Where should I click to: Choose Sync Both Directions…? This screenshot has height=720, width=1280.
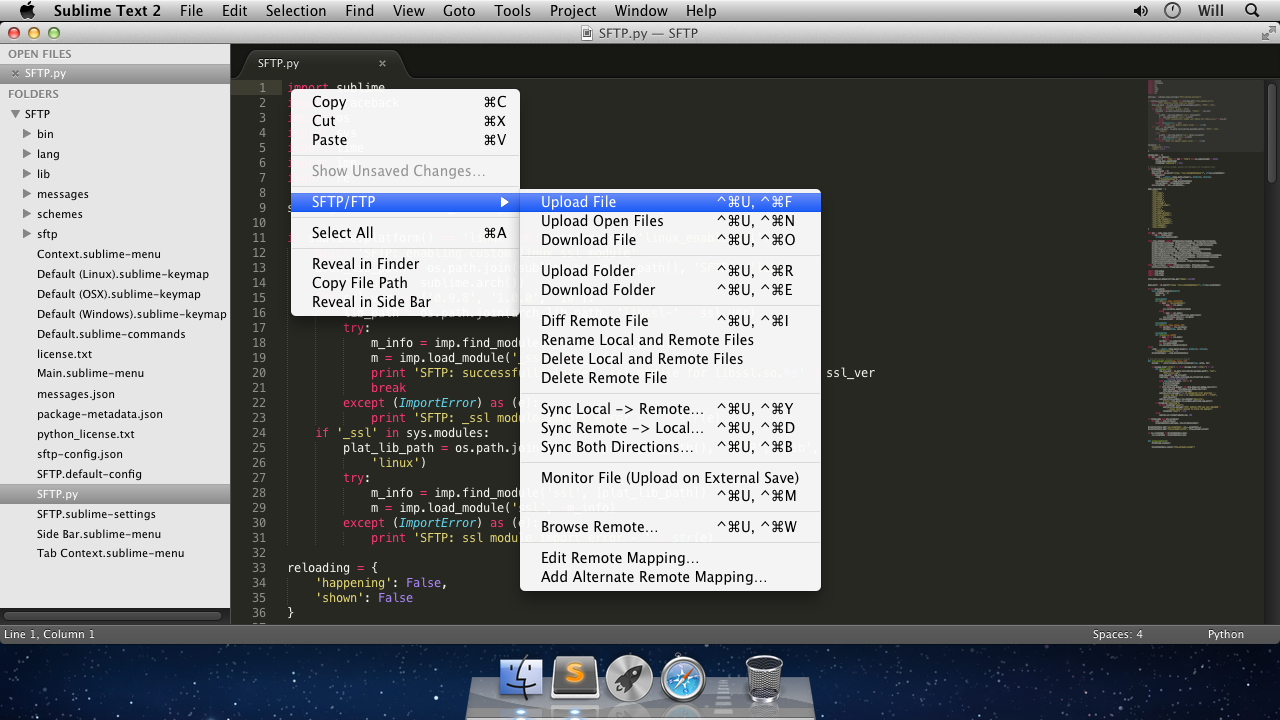click(x=670, y=447)
